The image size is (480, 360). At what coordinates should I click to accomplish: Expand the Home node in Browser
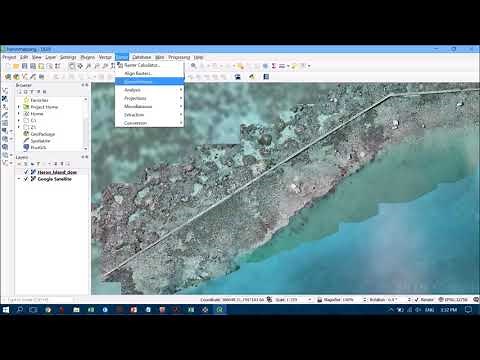(19, 114)
